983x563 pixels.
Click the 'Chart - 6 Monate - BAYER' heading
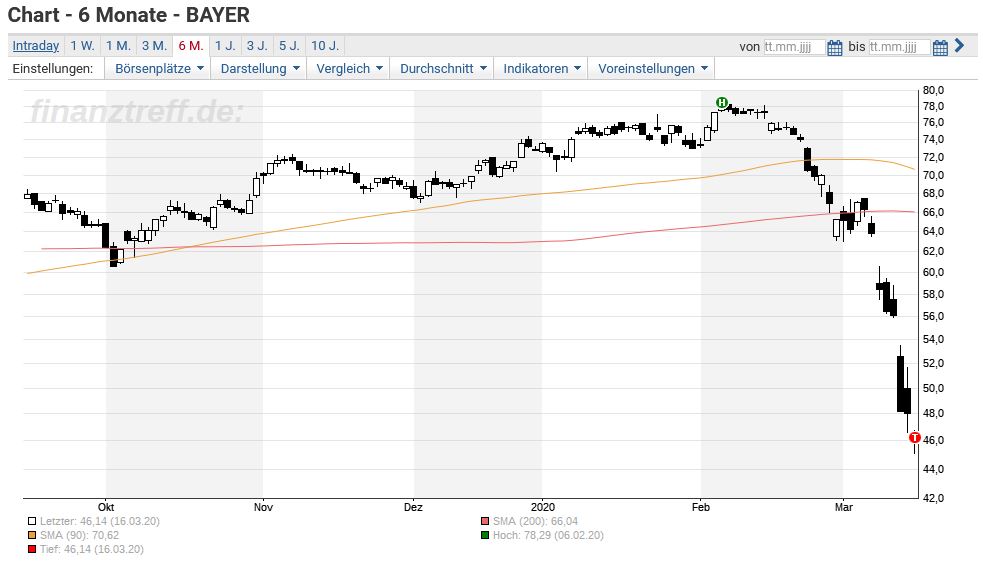point(129,14)
